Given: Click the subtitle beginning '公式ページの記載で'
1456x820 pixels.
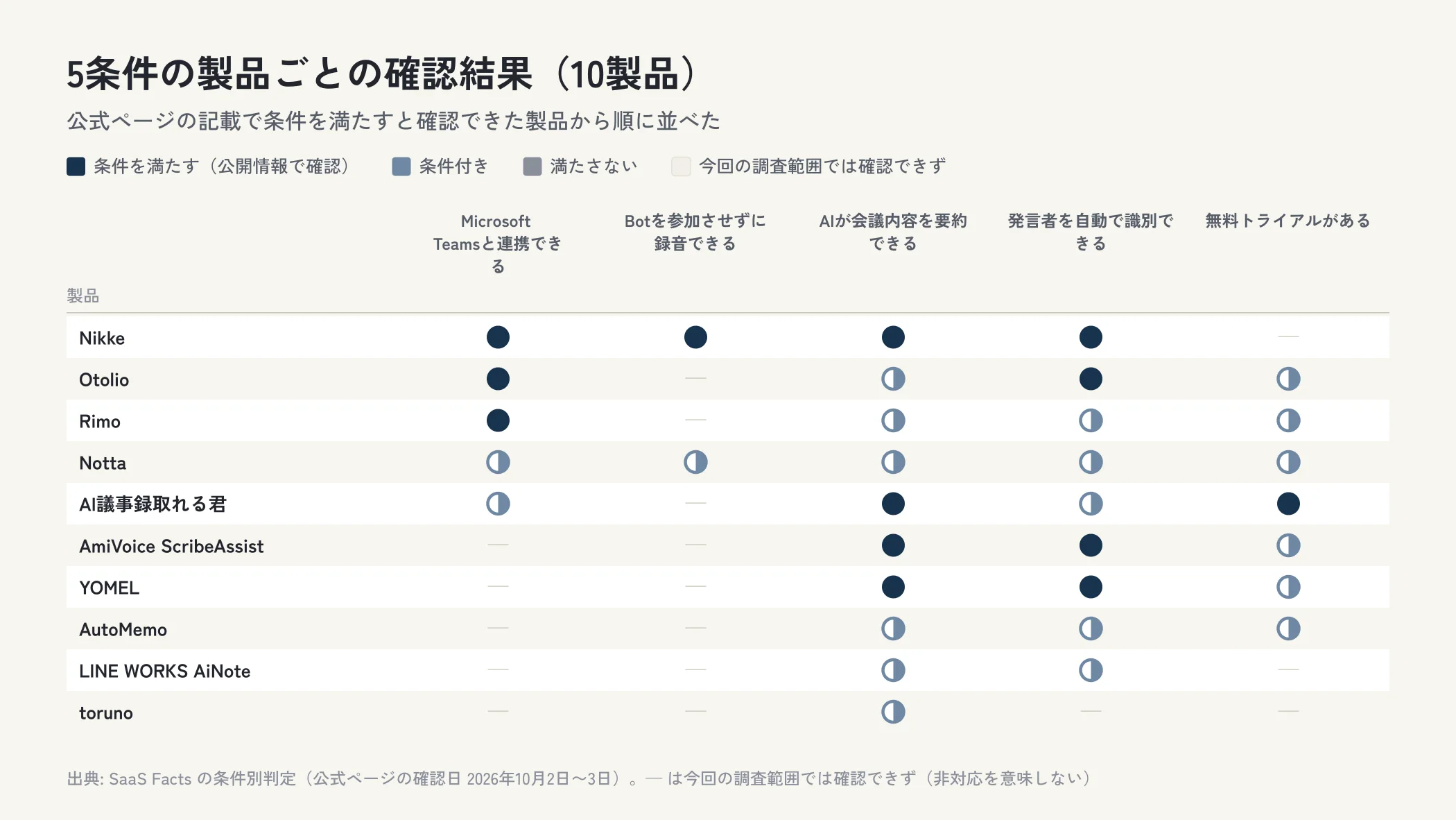Looking at the screenshot, I should click(x=394, y=121).
